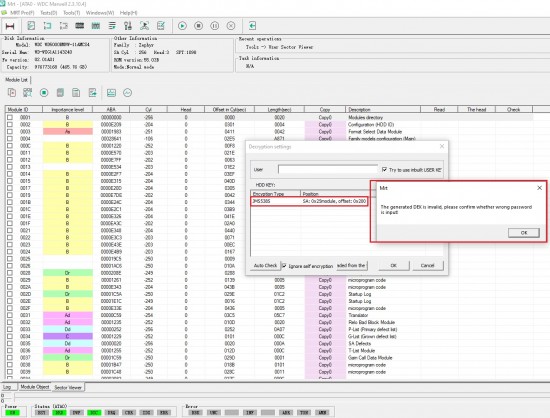The width and height of the screenshot is (550, 418).
Task: Click the network nodes icon in toolbar
Action: pyautogui.click(x=144, y=26)
